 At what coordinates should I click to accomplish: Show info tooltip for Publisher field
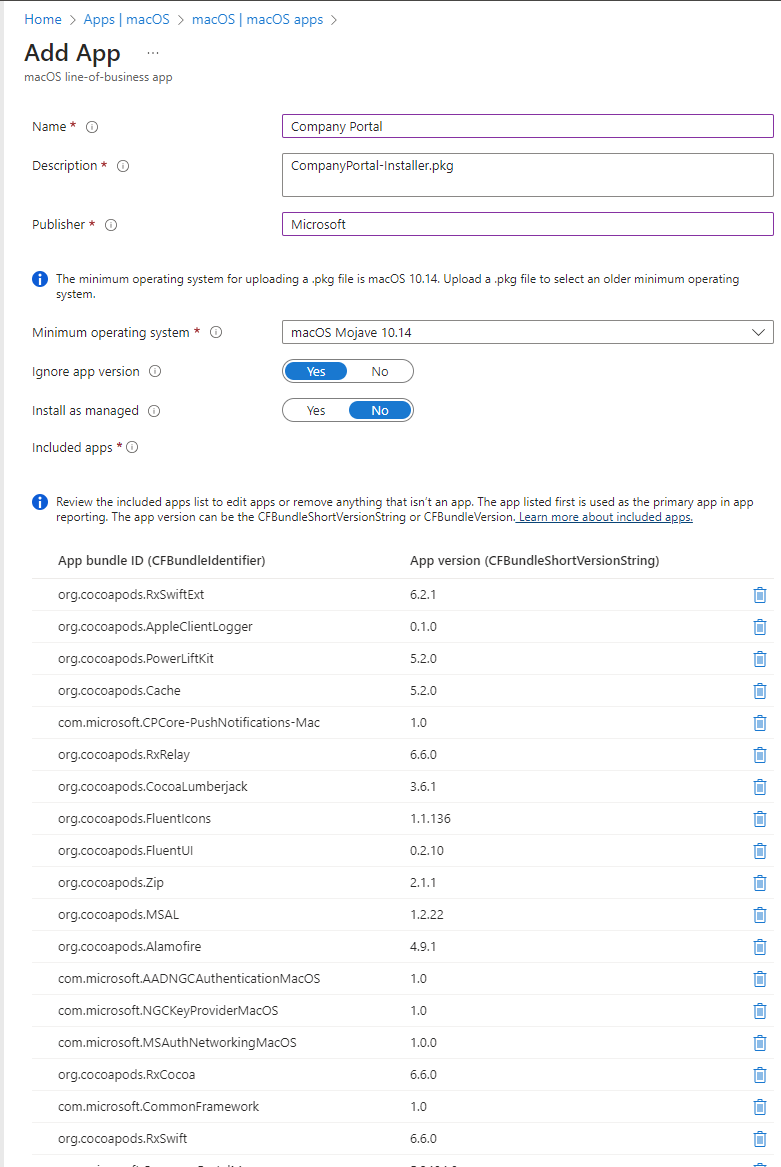(111, 225)
